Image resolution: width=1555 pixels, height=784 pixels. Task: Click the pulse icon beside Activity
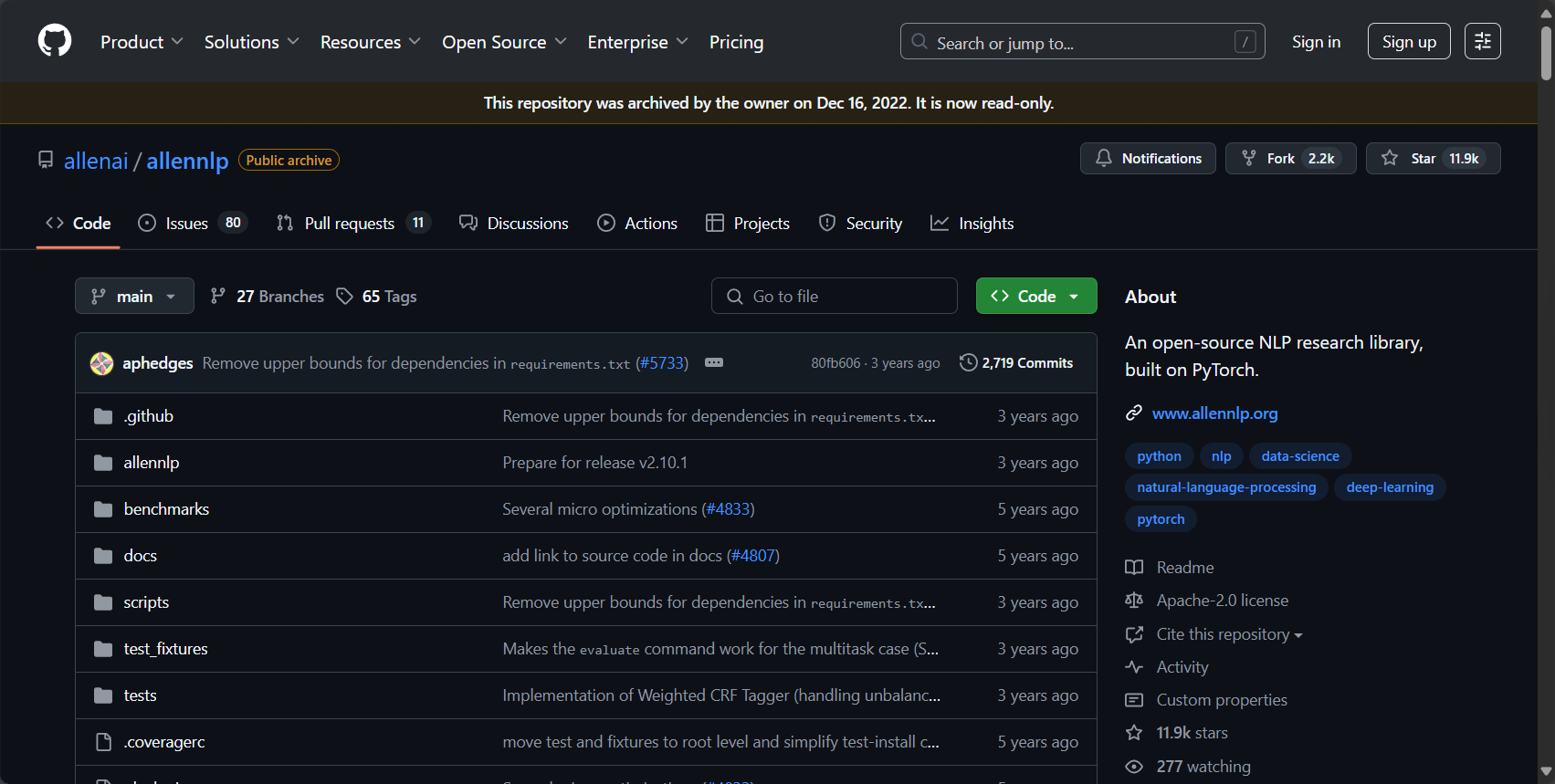click(1134, 667)
